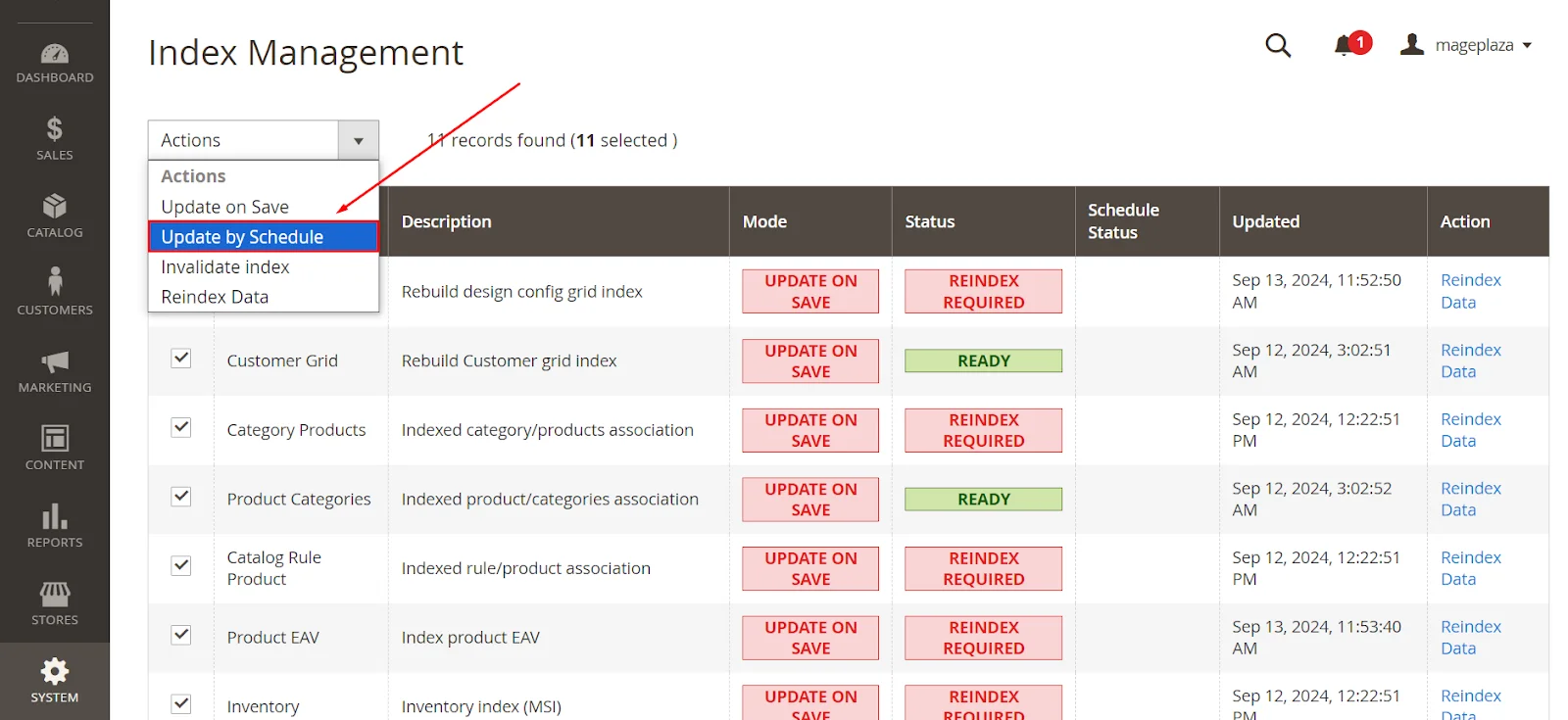Choose Update by Schedule option

pos(242,237)
